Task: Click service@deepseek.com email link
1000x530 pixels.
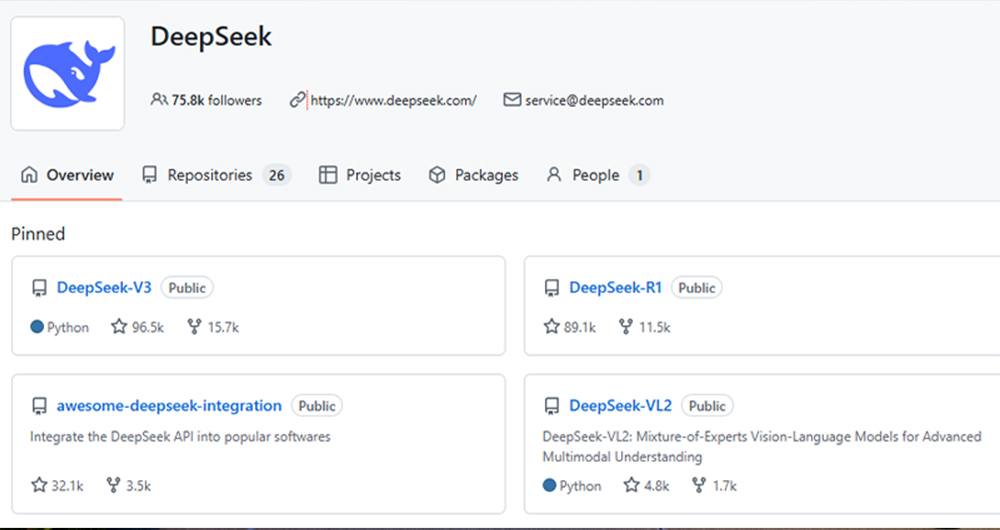Action: tap(594, 100)
